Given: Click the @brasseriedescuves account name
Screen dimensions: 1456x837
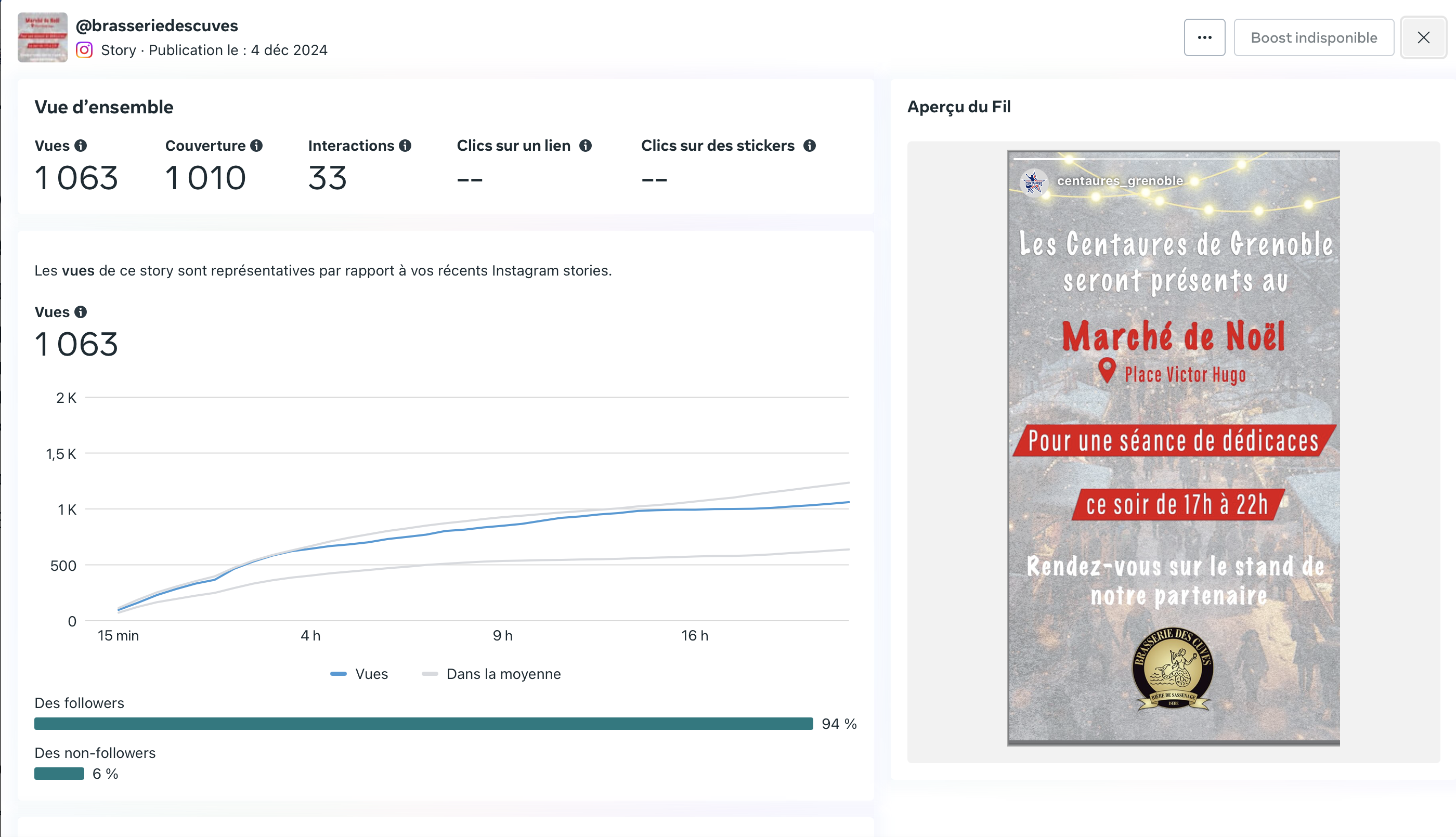Looking at the screenshot, I should tap(157, 25).
